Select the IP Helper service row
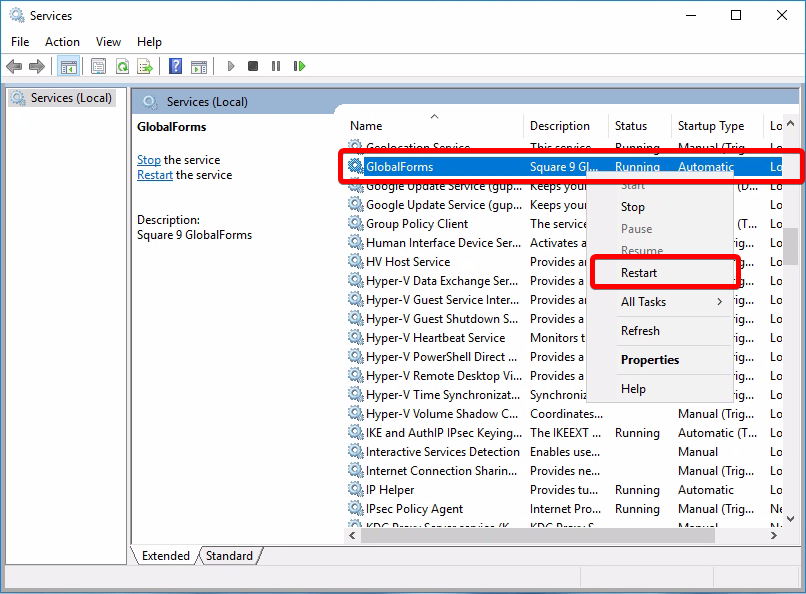806x594 pixels. pyautogui.click(x=390, y=490)
